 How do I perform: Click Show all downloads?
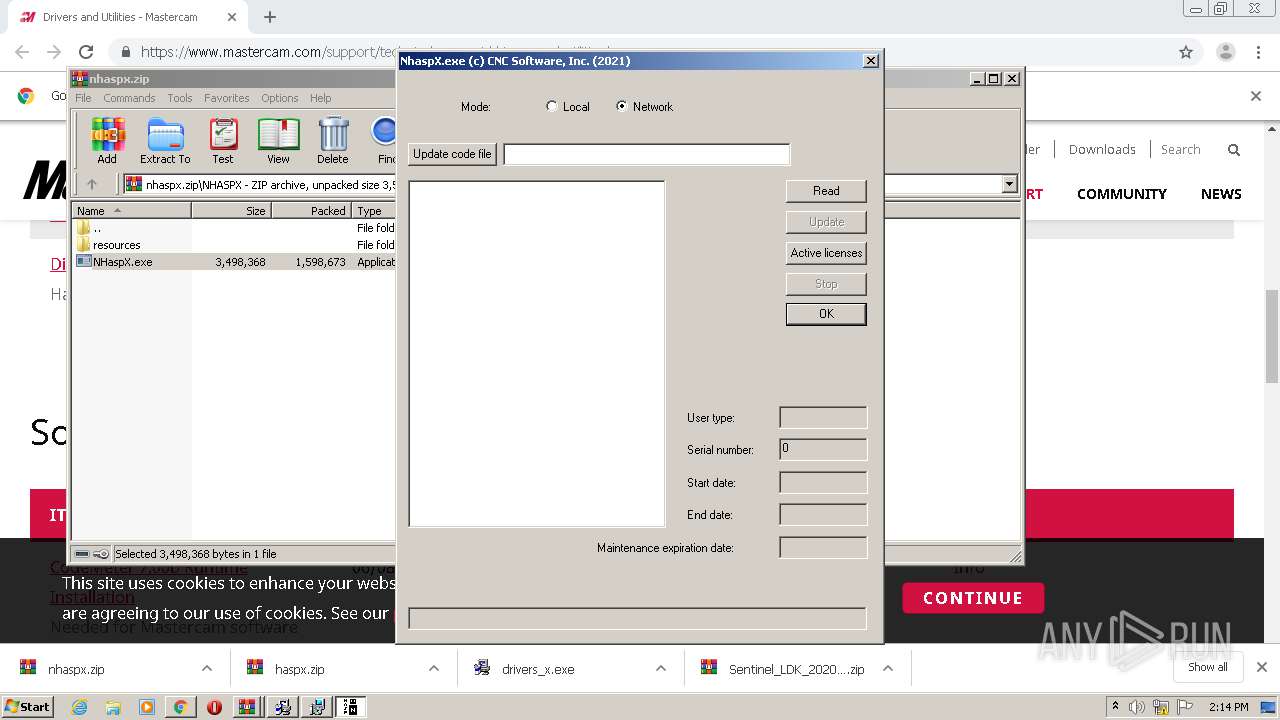(x=1208, y=667)
